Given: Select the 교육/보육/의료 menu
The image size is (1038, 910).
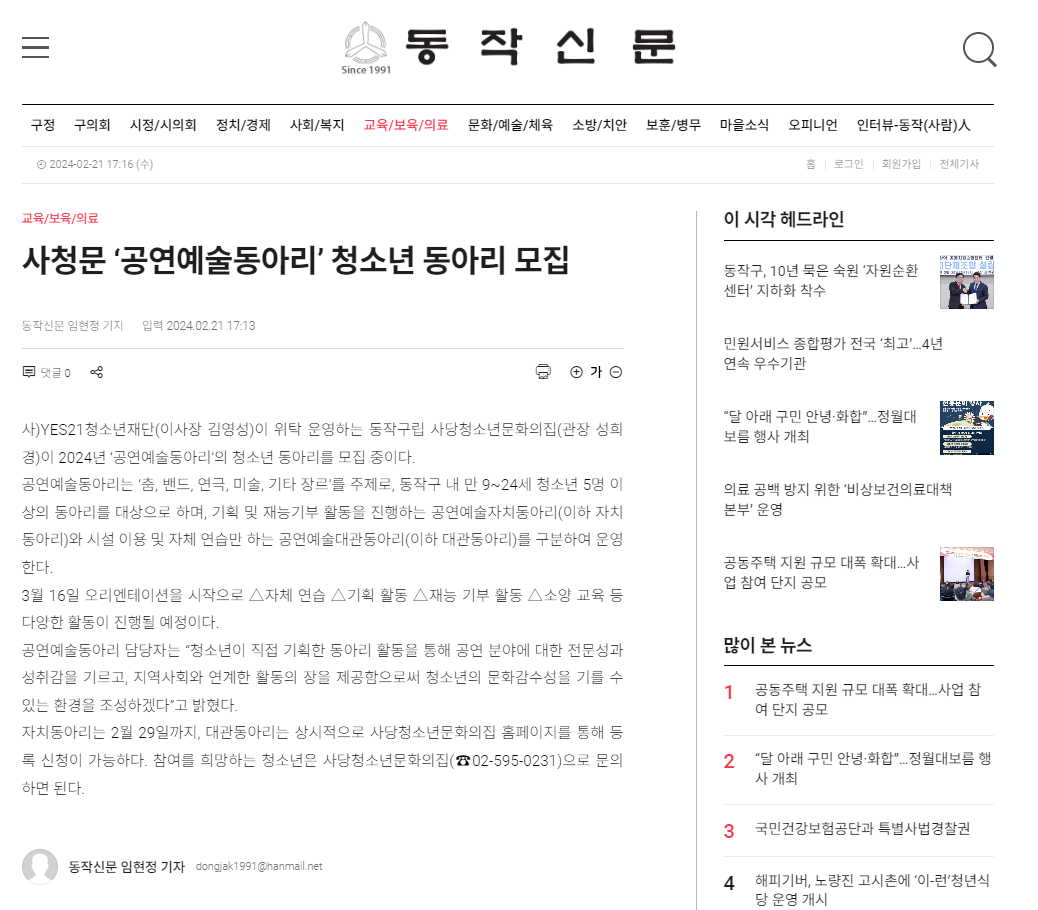Looking at the screenshot, I should point(406,125).
